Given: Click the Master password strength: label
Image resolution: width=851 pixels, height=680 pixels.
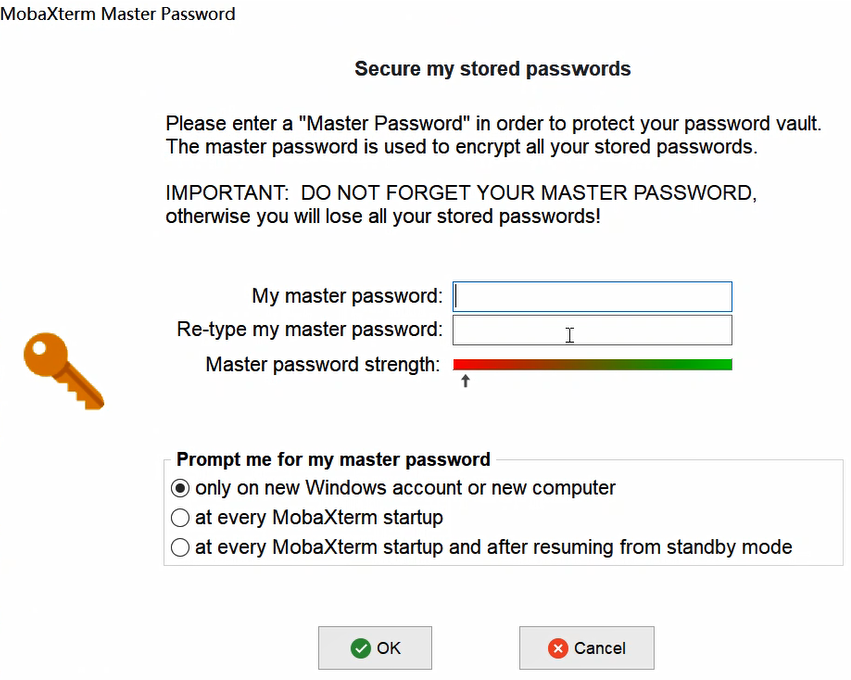Looking at the screenshot, I should tap(323, 364).
